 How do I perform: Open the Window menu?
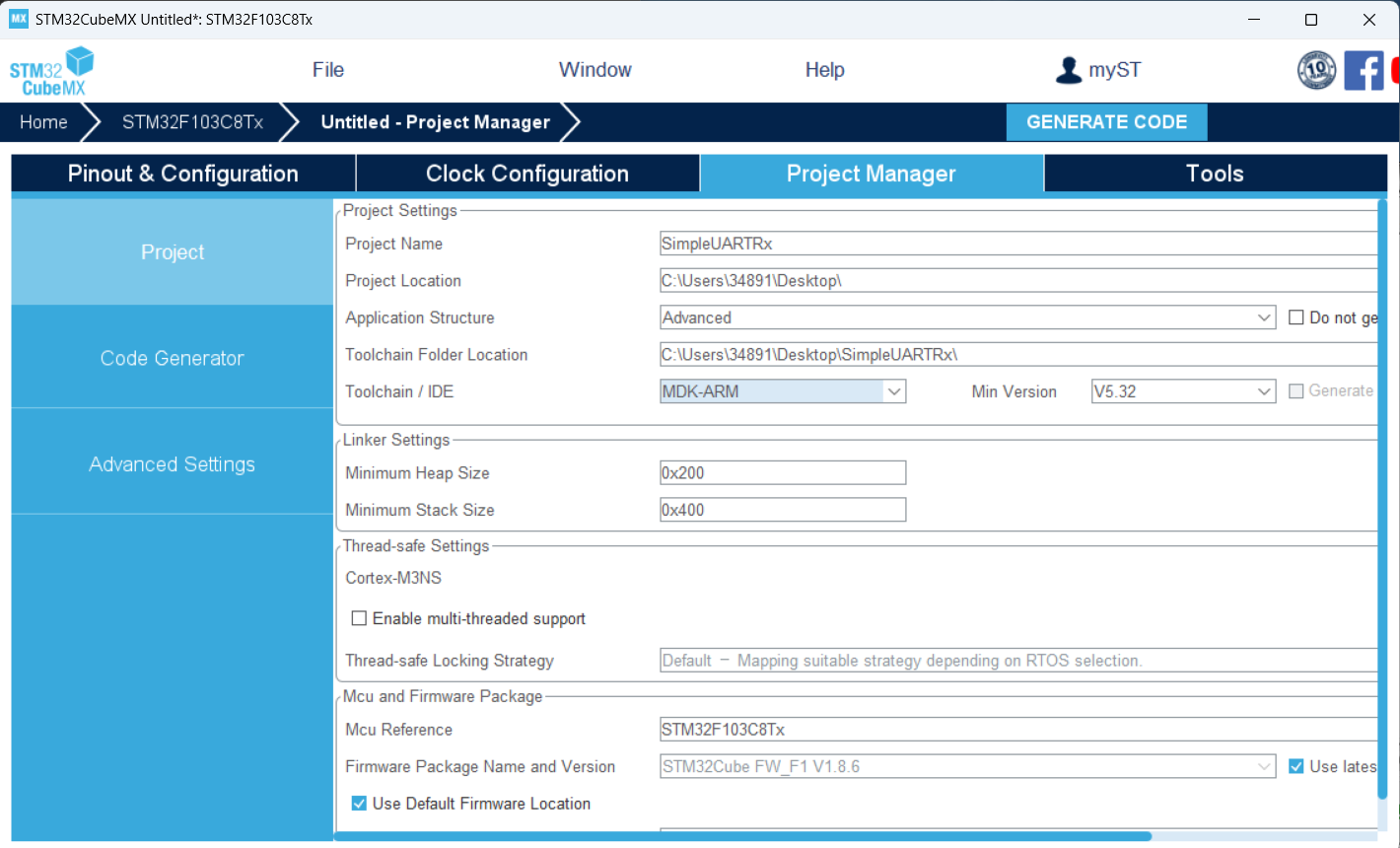pyautogui.click(x=595, y=70)
